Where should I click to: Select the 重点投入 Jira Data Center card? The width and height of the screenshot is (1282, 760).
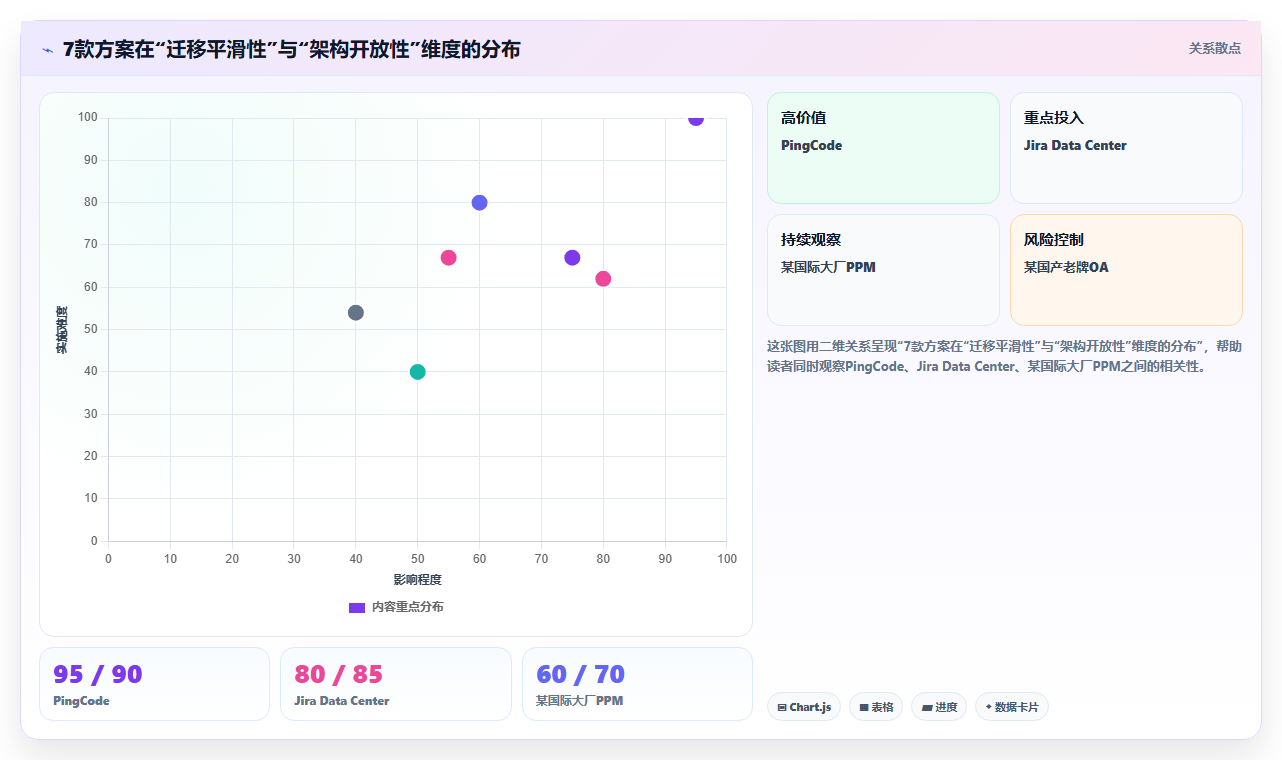(x=1126, y=148)
